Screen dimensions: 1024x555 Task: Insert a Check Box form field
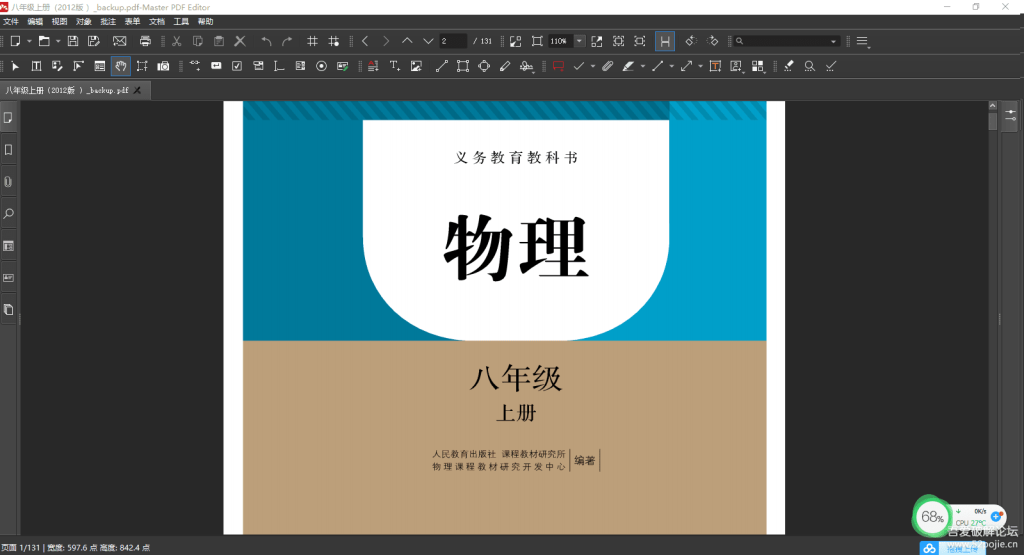pos(236,66)
